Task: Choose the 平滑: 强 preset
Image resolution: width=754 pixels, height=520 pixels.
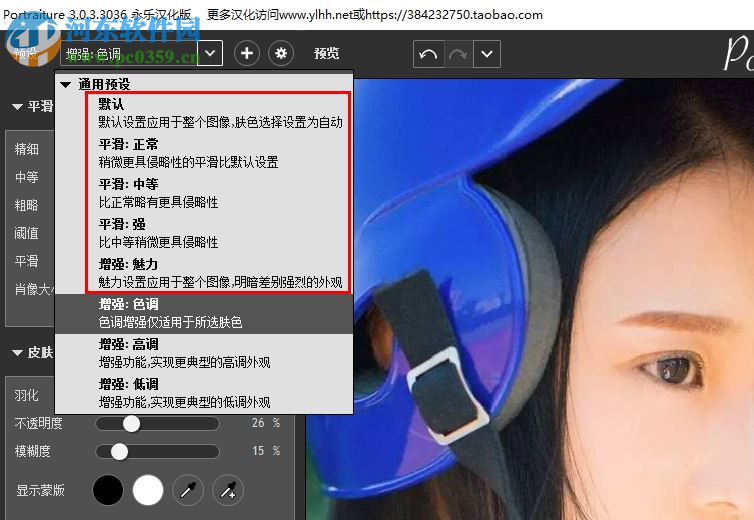Action: [x=204, y=233]
